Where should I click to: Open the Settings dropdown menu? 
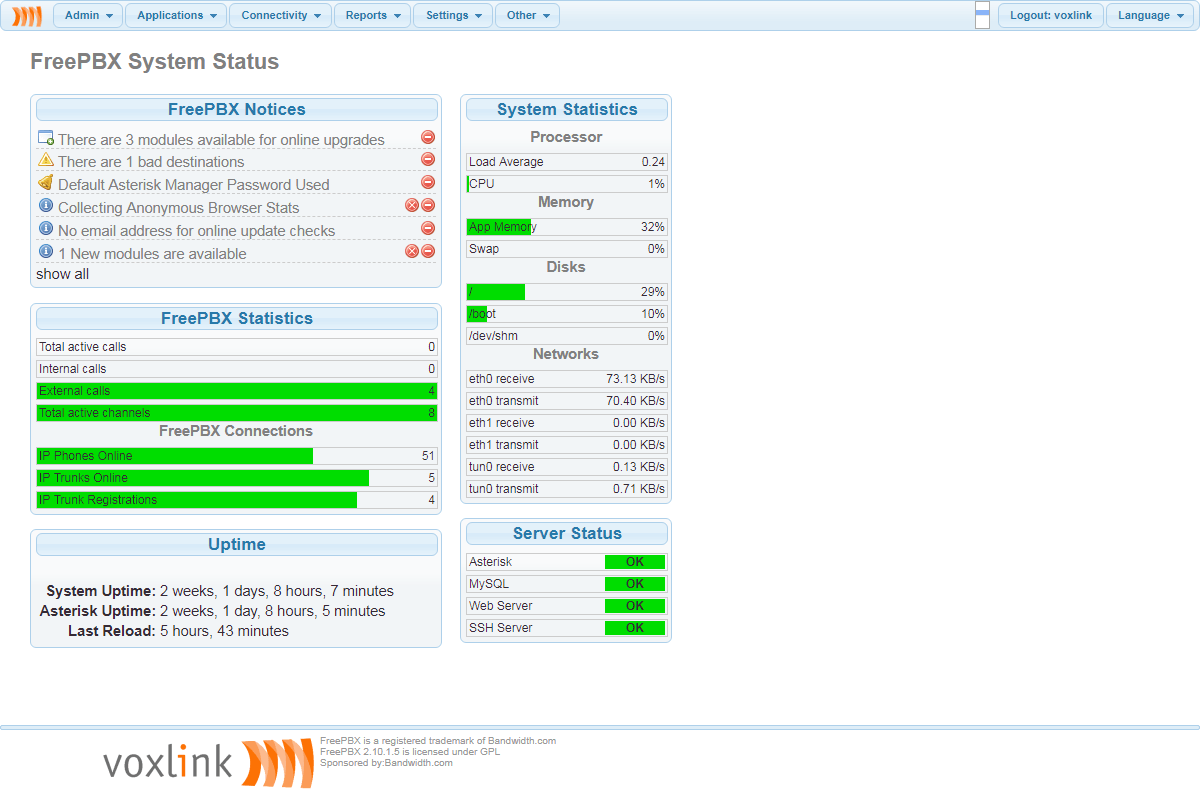click(453, 15)
